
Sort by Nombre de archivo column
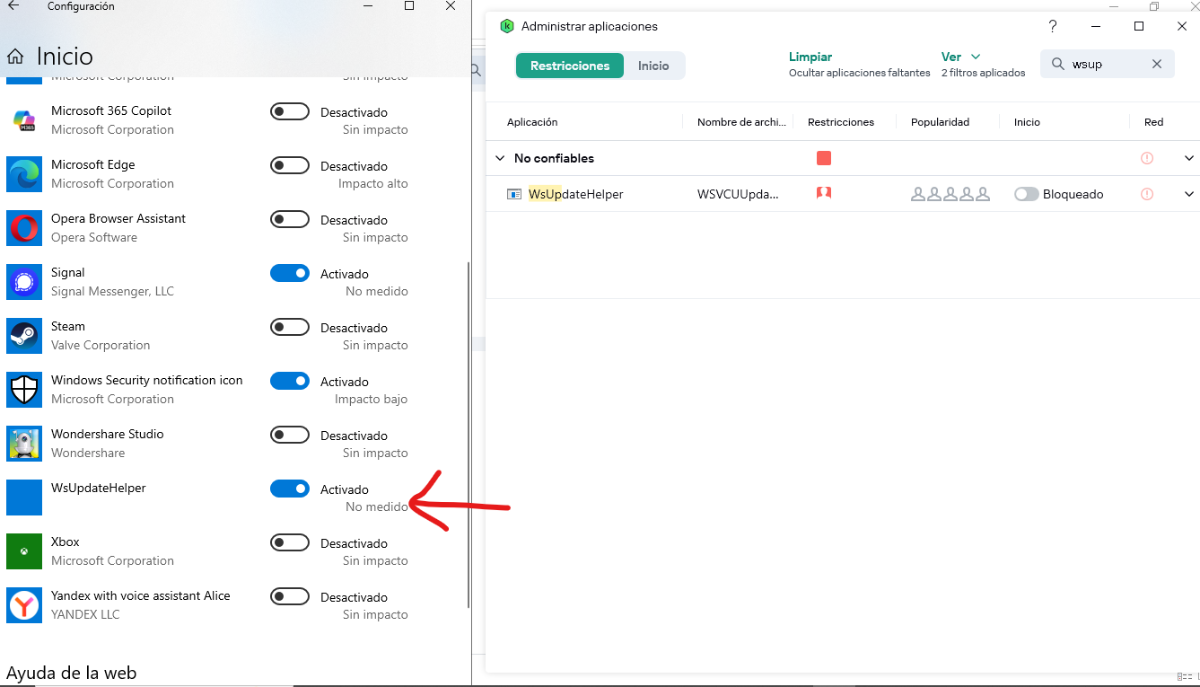[x=742, y=122]
